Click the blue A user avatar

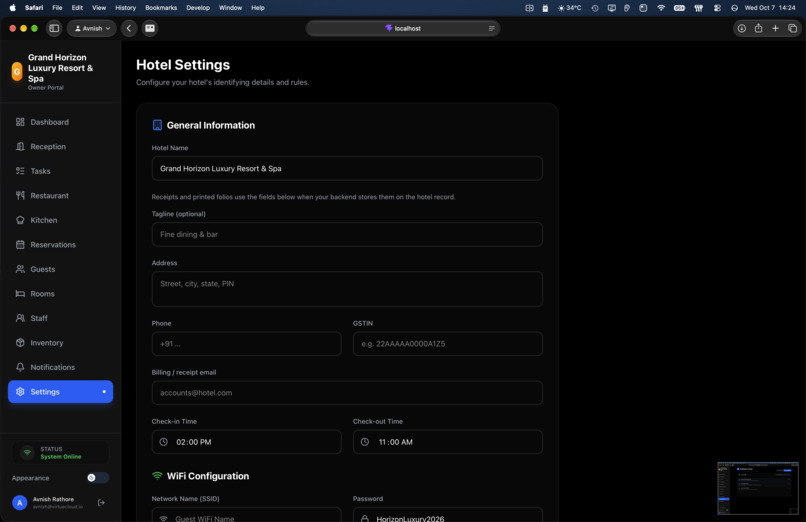(20, 502)
